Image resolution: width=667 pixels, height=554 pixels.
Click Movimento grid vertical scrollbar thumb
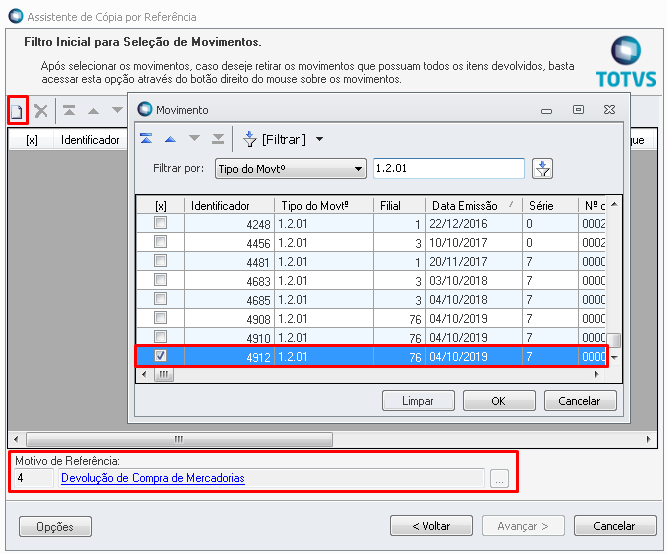(614, 340)
